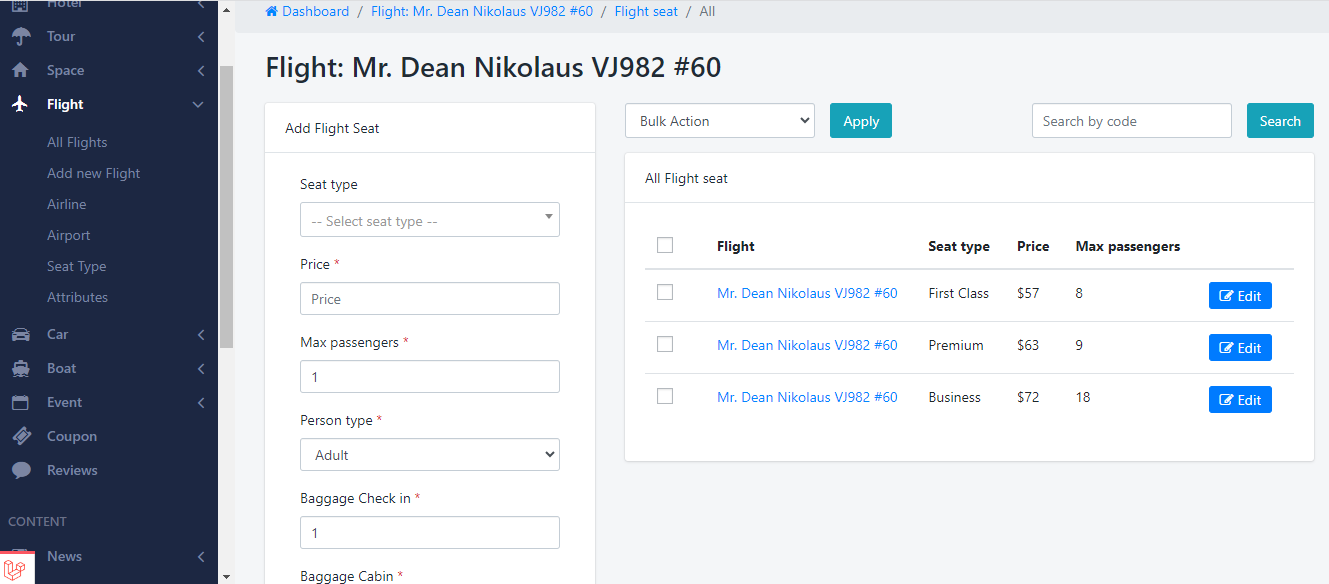Open the Person type Adult dropdown
Viewport: 1329px width, 584px height.
tap(430, 455)
